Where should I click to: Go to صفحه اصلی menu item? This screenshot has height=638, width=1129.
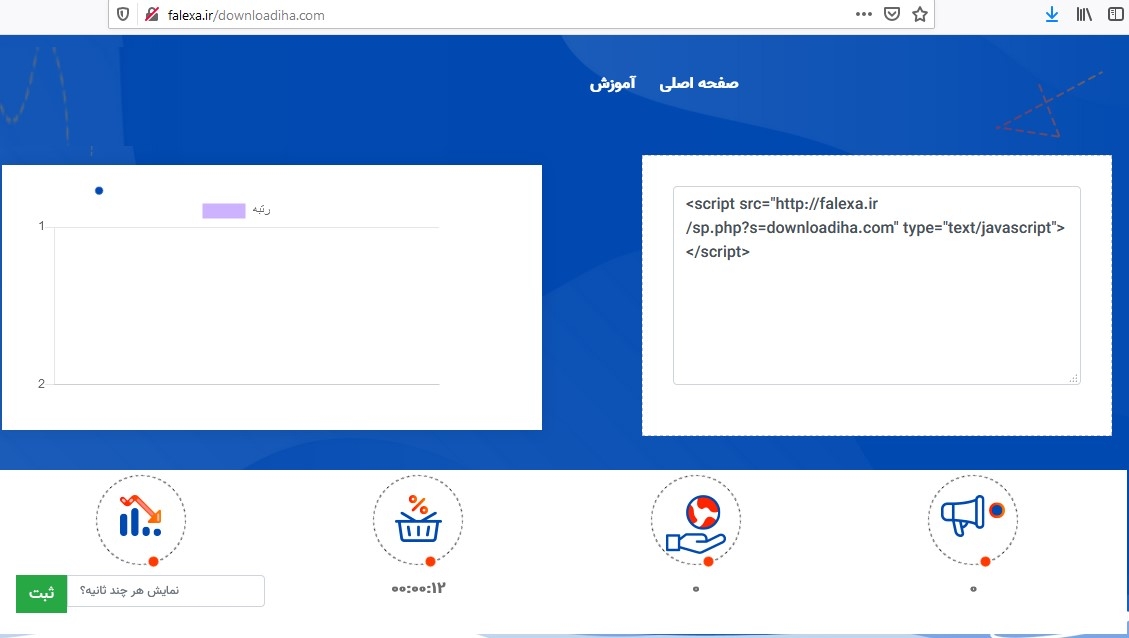click(699, 83)
